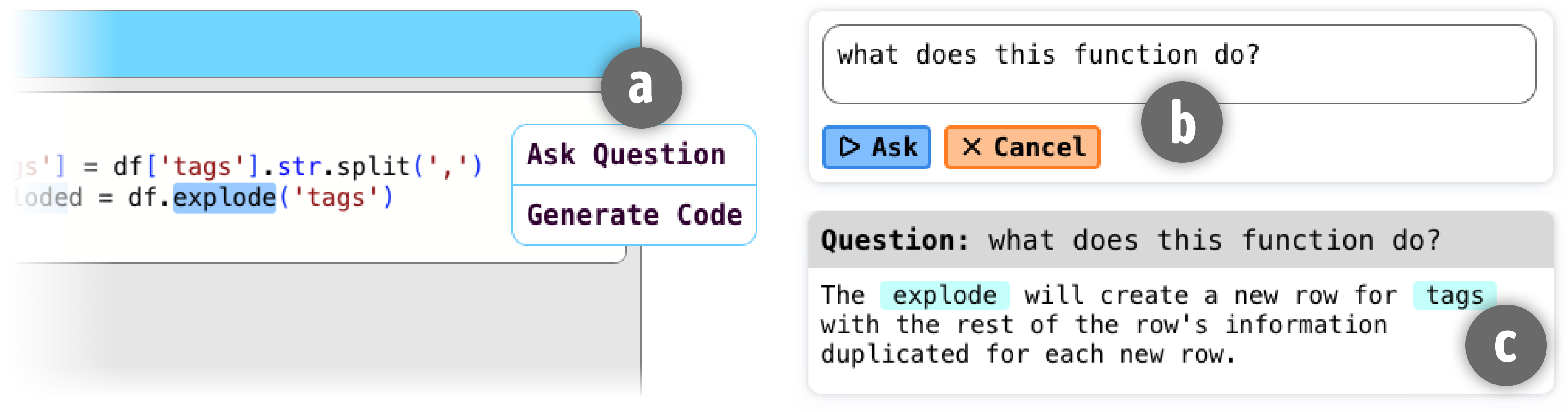Click the explode code chip in the answer
Screen dimensions: 1568x412
click(944, 296)
